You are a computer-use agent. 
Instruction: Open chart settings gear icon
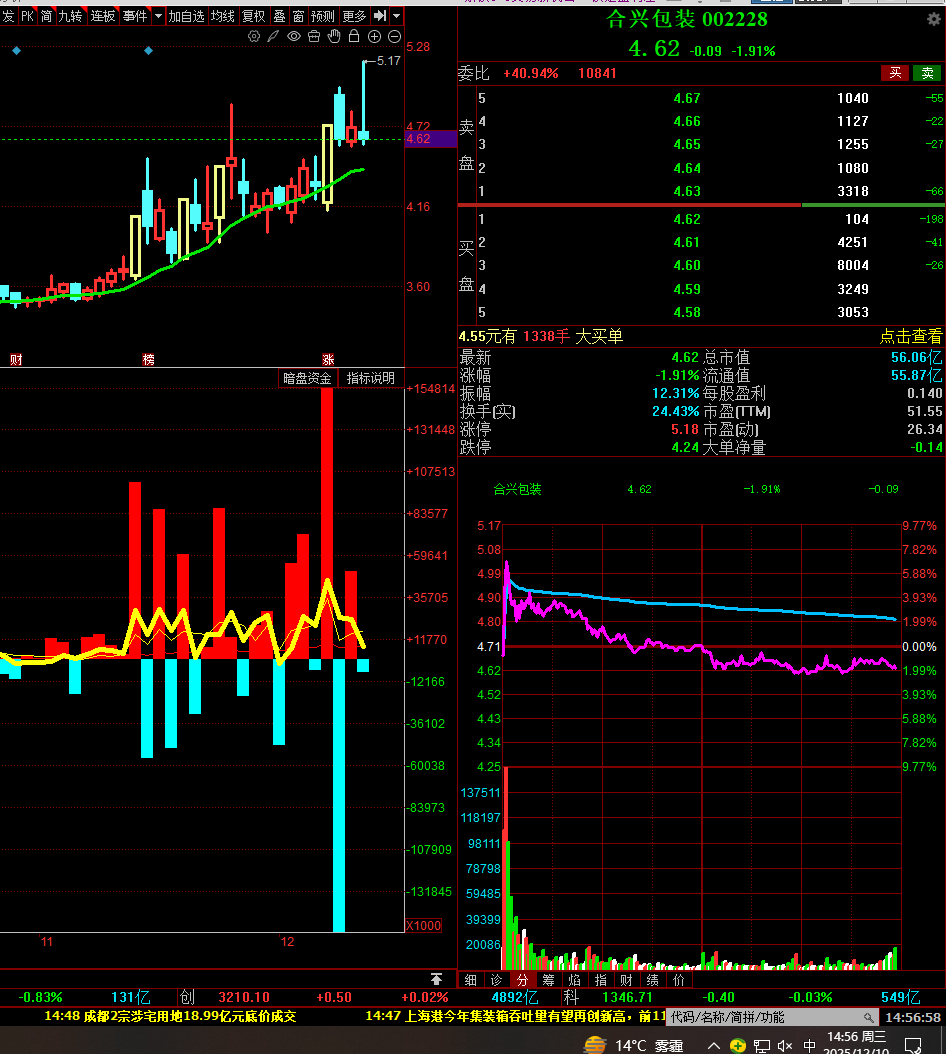point(254,36)
